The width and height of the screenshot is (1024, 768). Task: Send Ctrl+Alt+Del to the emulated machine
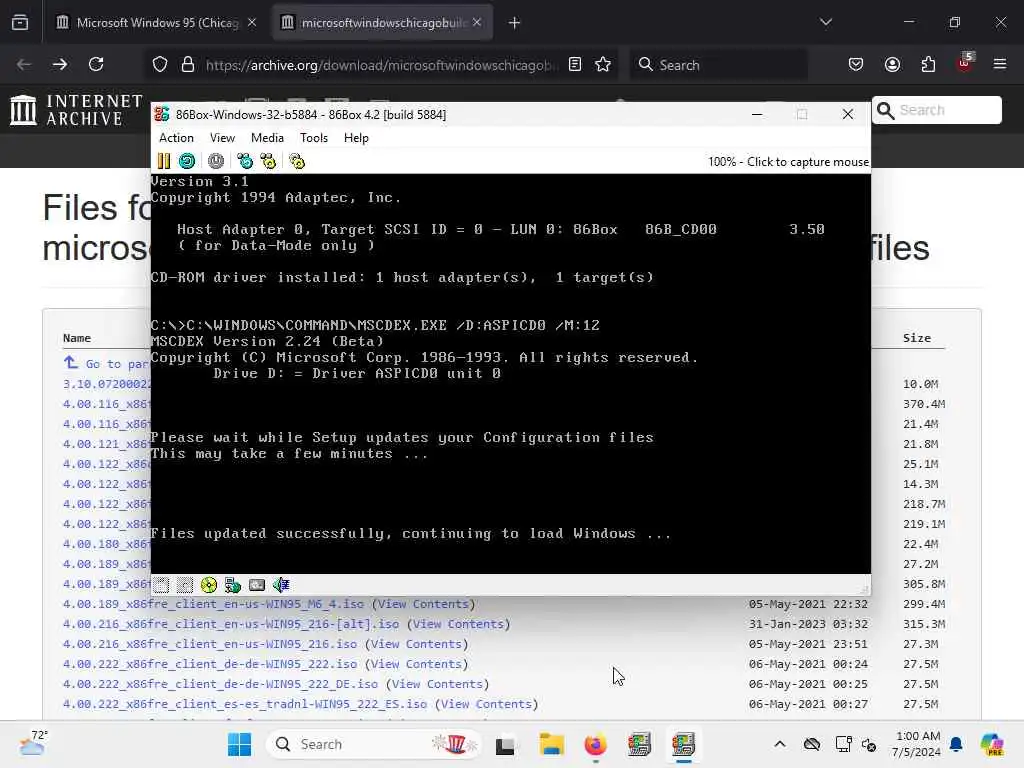(244, 161)
